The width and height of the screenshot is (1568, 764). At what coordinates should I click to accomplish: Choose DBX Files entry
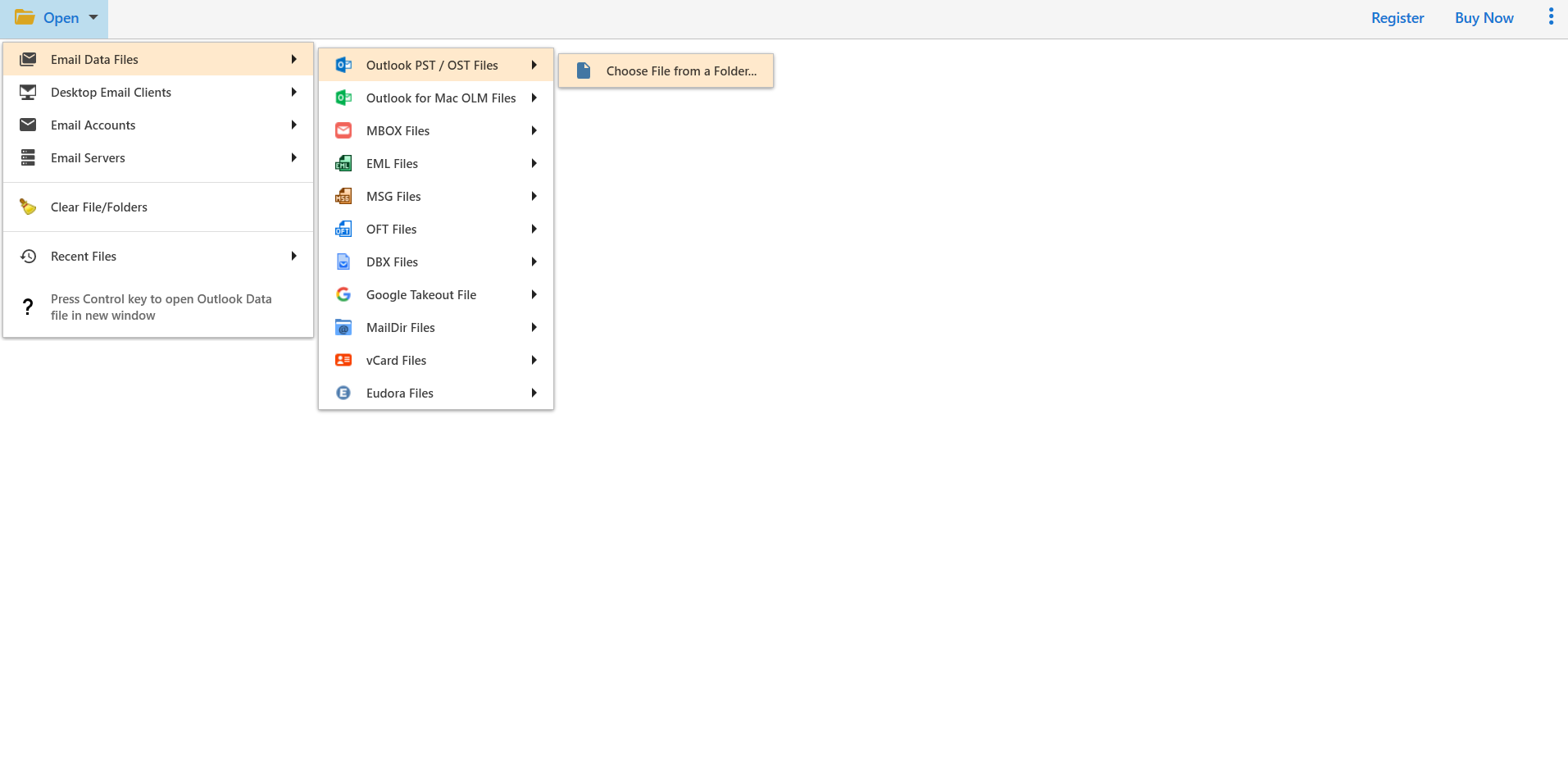pyautogui.click(x=436, y=261)
